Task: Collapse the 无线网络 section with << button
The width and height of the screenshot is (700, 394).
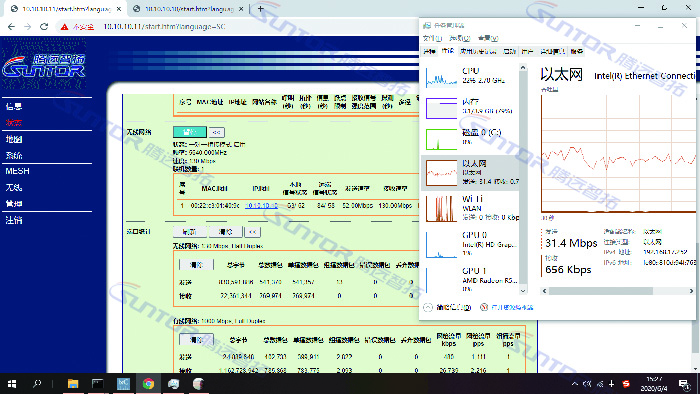Action: pos(217,133)
